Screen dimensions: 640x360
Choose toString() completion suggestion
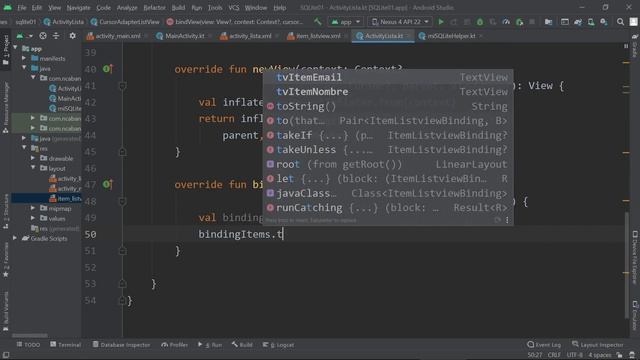[388, 107]
